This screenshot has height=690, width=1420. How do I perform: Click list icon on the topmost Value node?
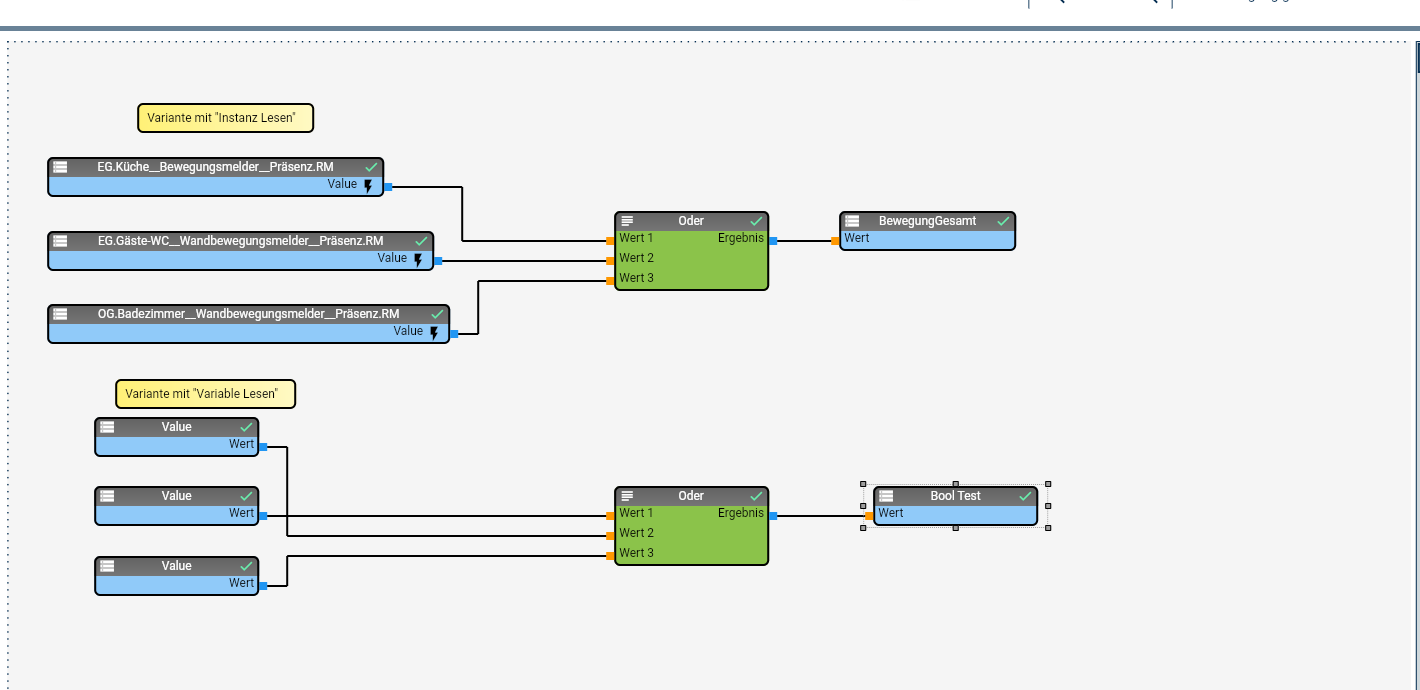(107, 427)
